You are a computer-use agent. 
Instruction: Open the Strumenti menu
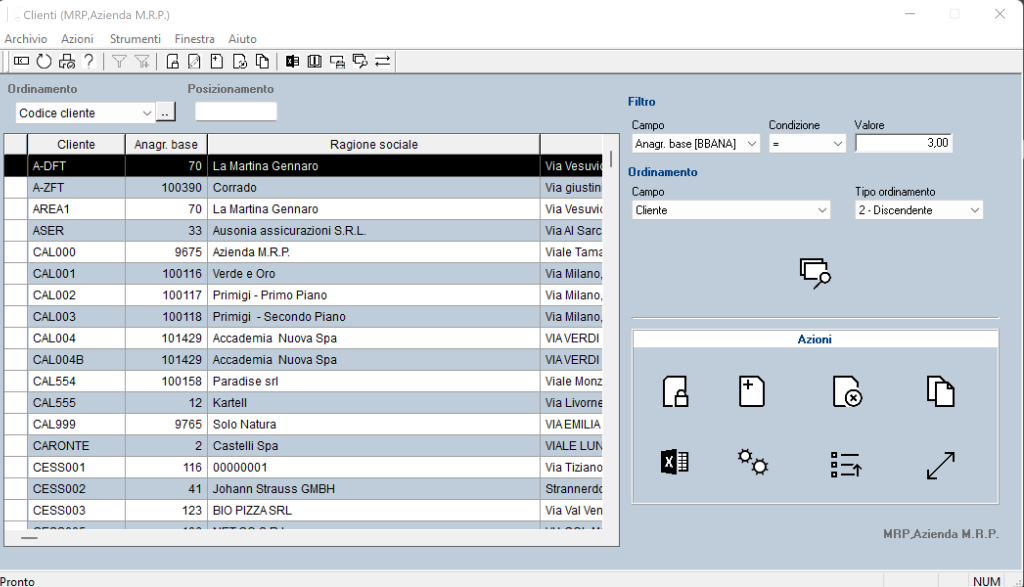coord(134,38)
